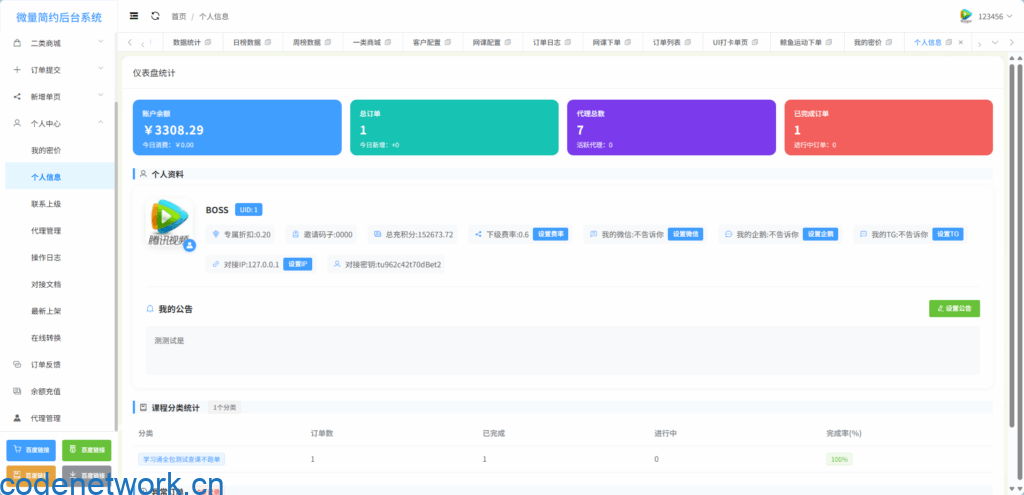Click the user avatar icon beside 123456
This screenshot has width=1024, height=495.
(x=966, y=16)
